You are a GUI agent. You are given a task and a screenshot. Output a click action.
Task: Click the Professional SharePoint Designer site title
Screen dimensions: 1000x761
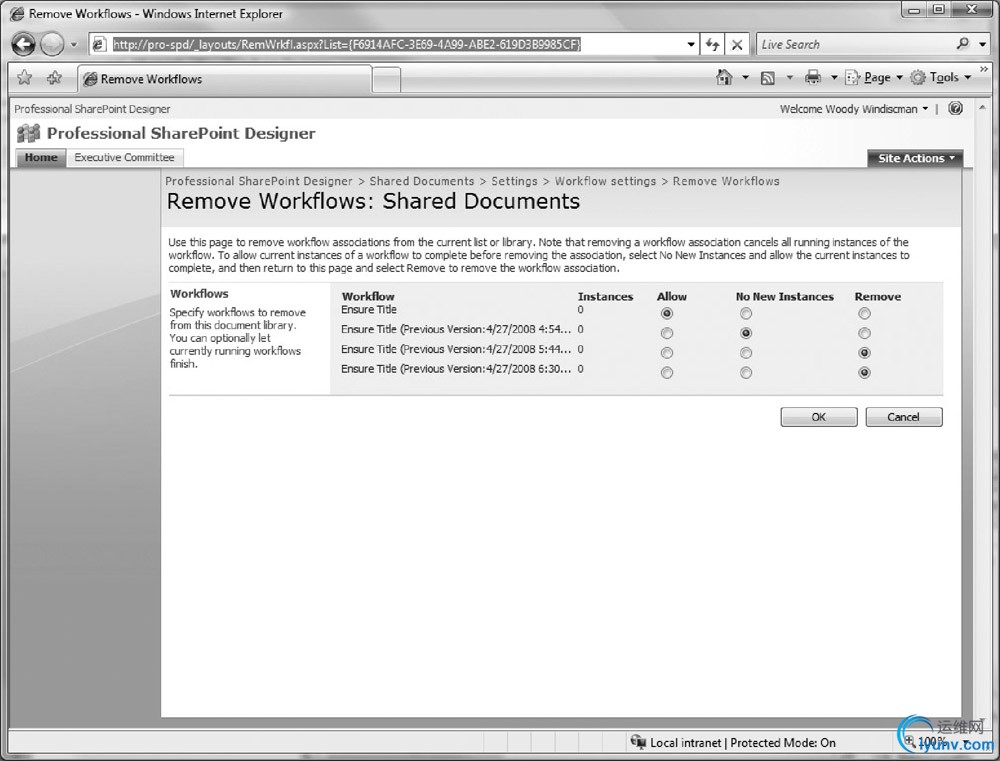click(181, 133)
